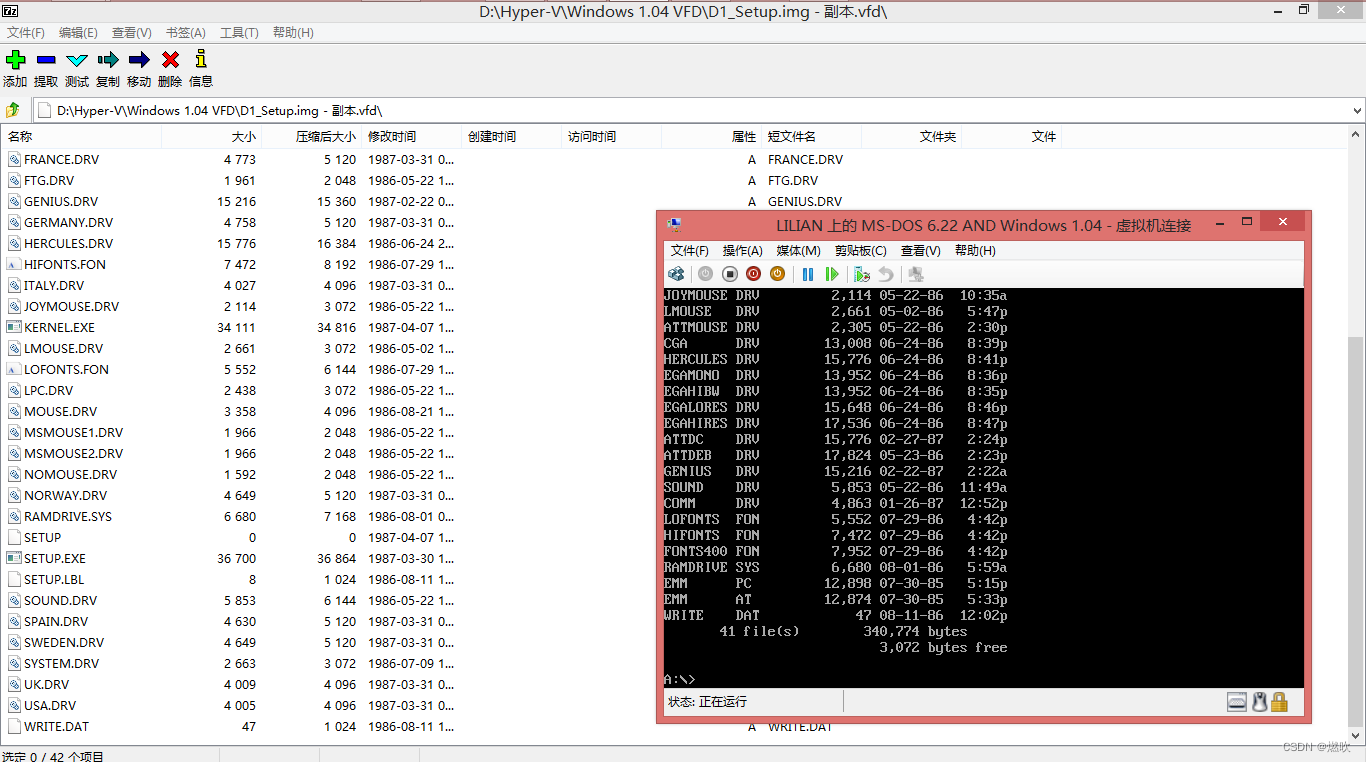
Task: Click the orange Save VM state button
Action: 777,274
